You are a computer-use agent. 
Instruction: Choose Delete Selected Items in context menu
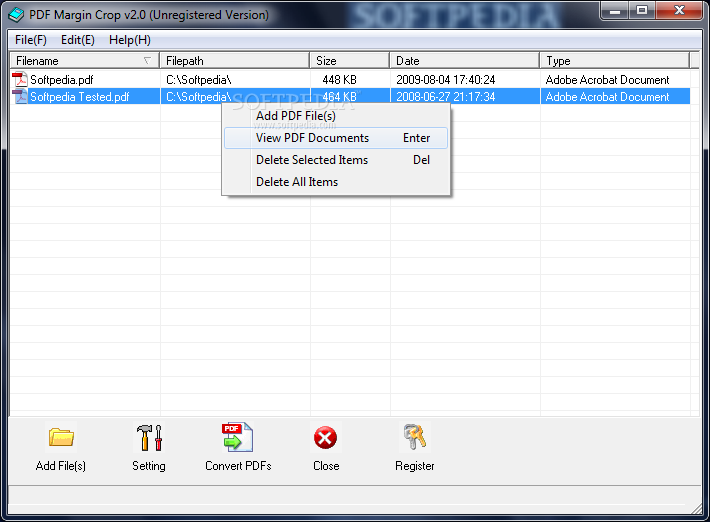pos(336,160)
